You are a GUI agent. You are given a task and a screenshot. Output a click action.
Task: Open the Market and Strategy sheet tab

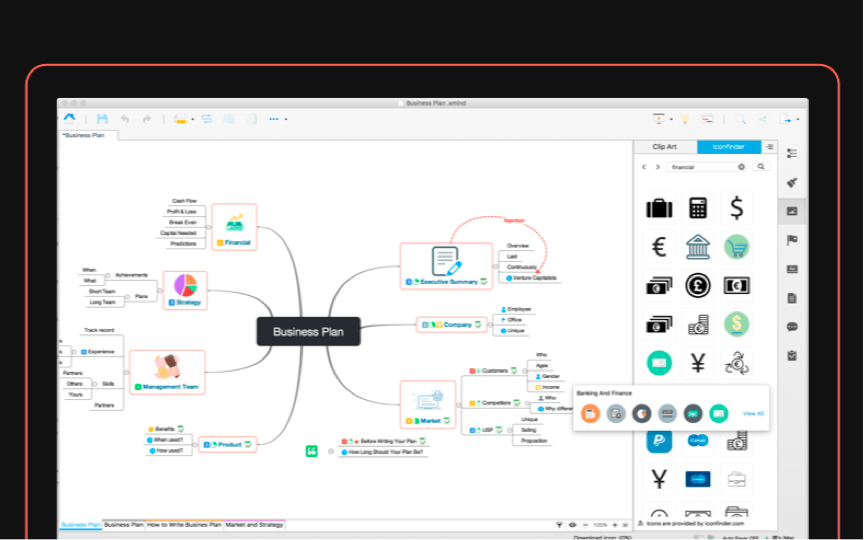[x=255, y=524]
